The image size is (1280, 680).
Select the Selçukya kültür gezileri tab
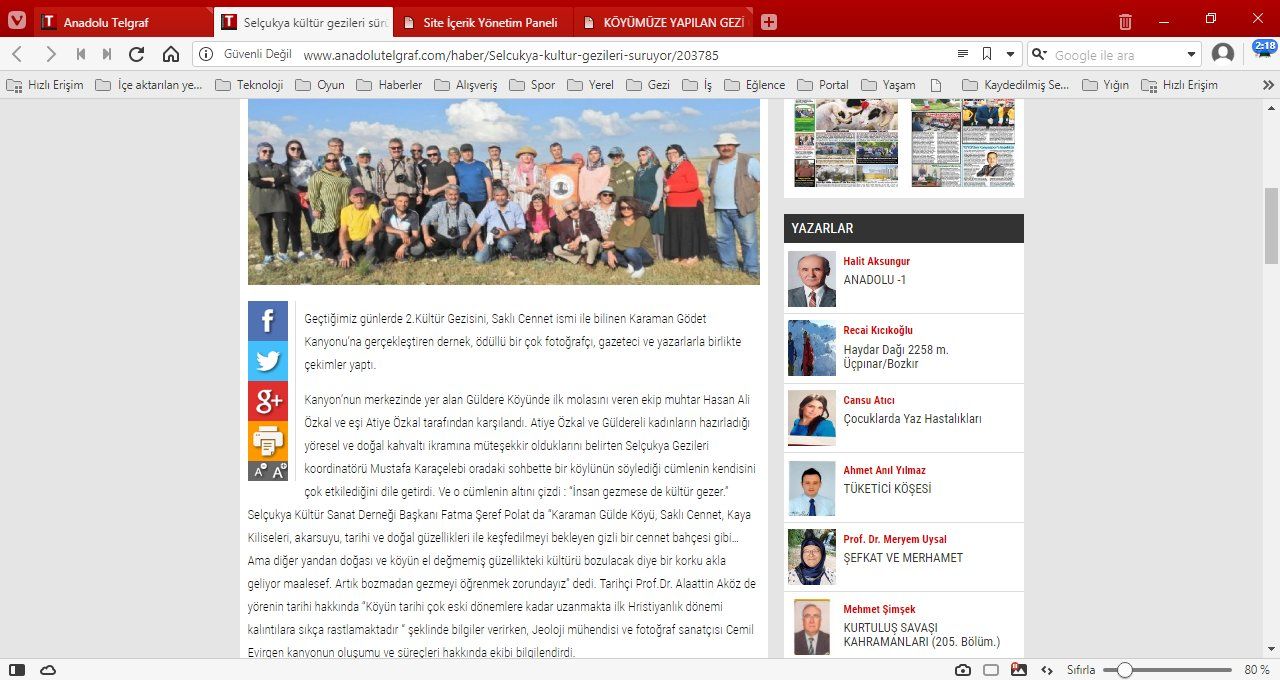(303, 22)
